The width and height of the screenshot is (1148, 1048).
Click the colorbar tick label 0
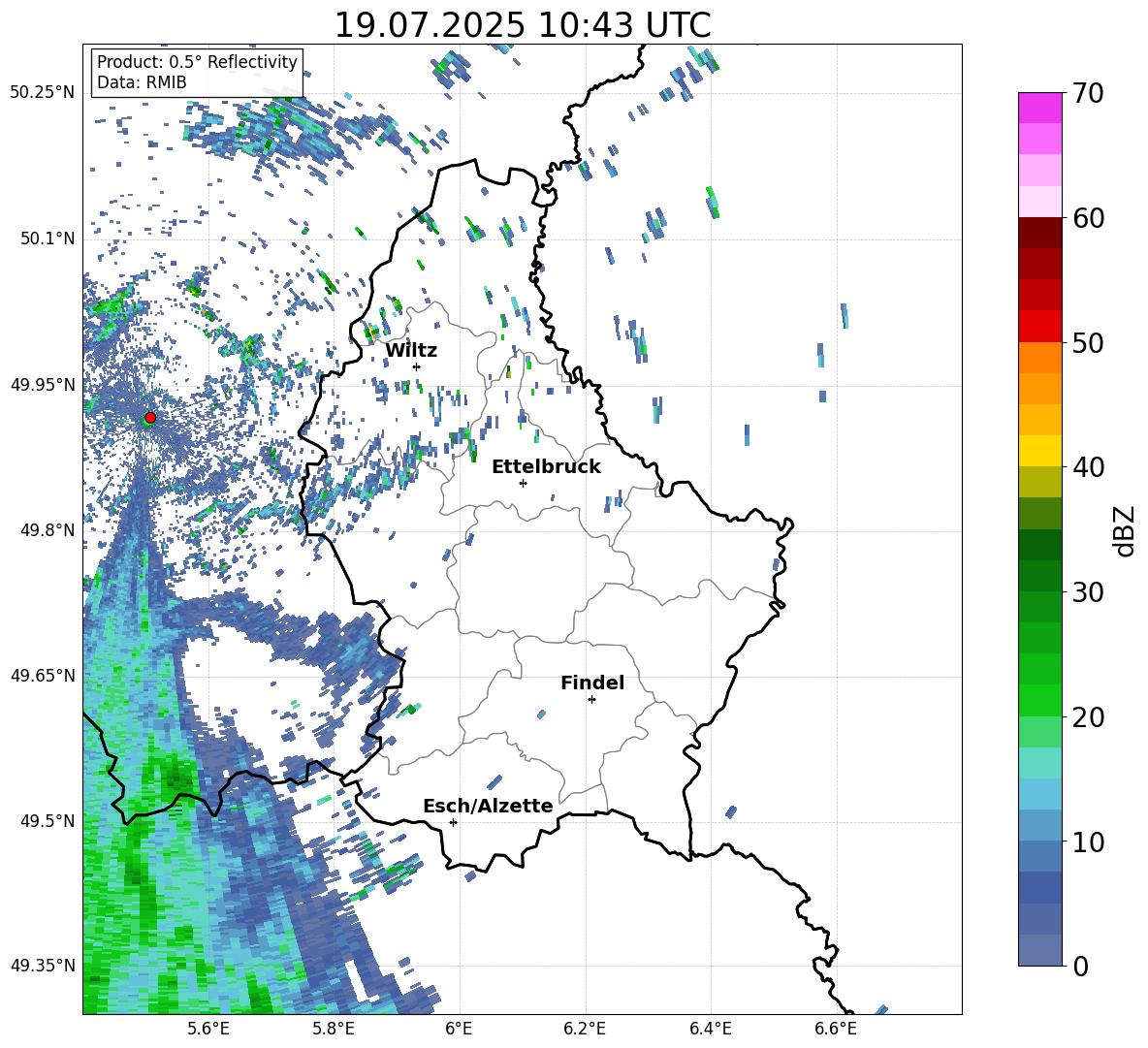point(1081,967)
